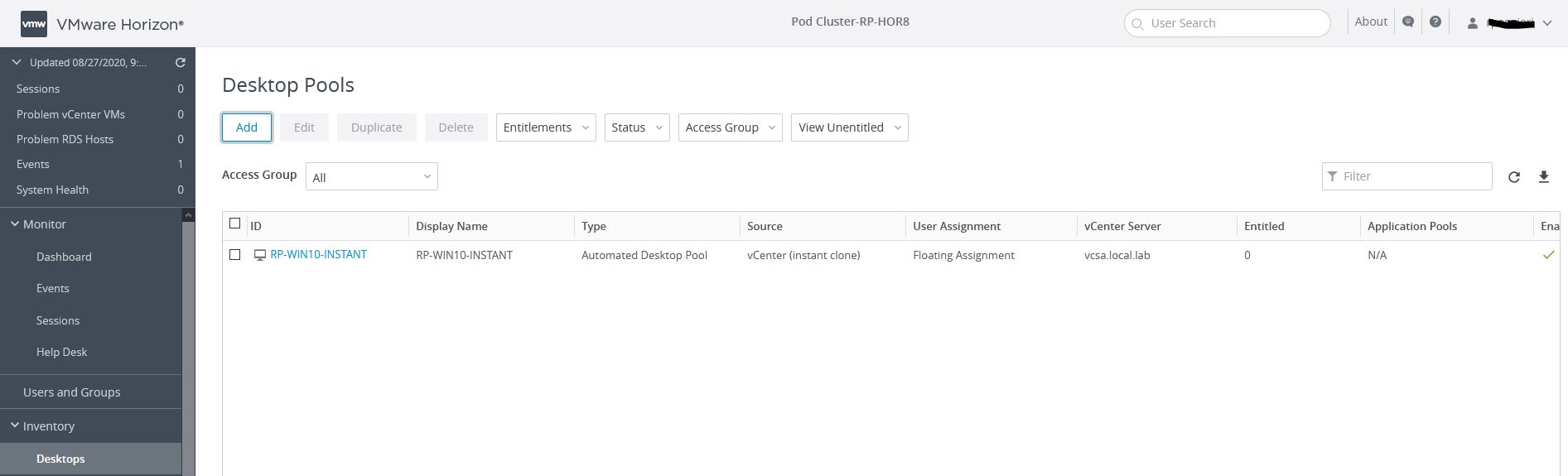Screen dimensions: 1568x476
Task: Collapse the Monitor section
Action: point(14,224)
